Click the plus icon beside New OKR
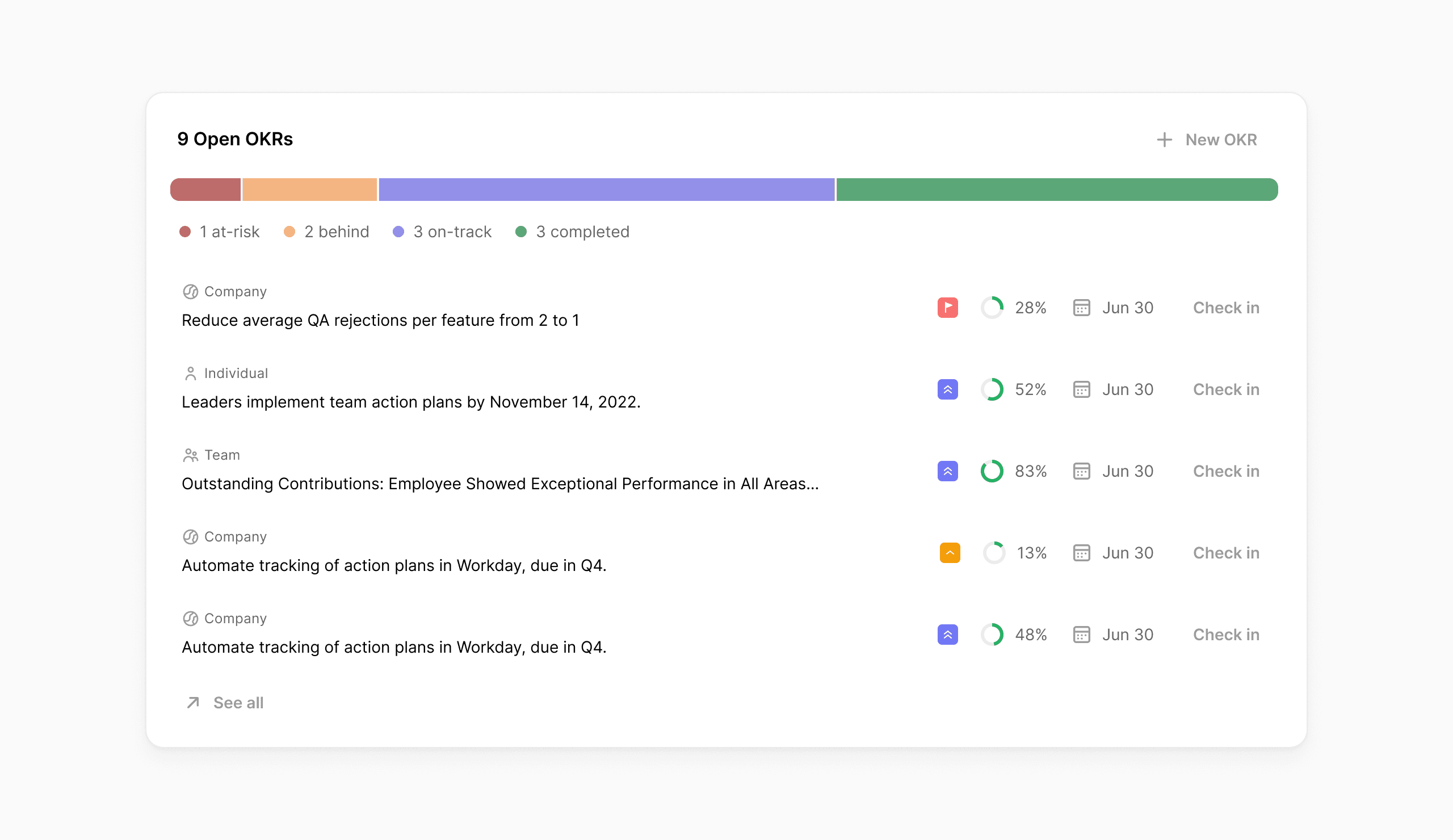 point(1164,140)
